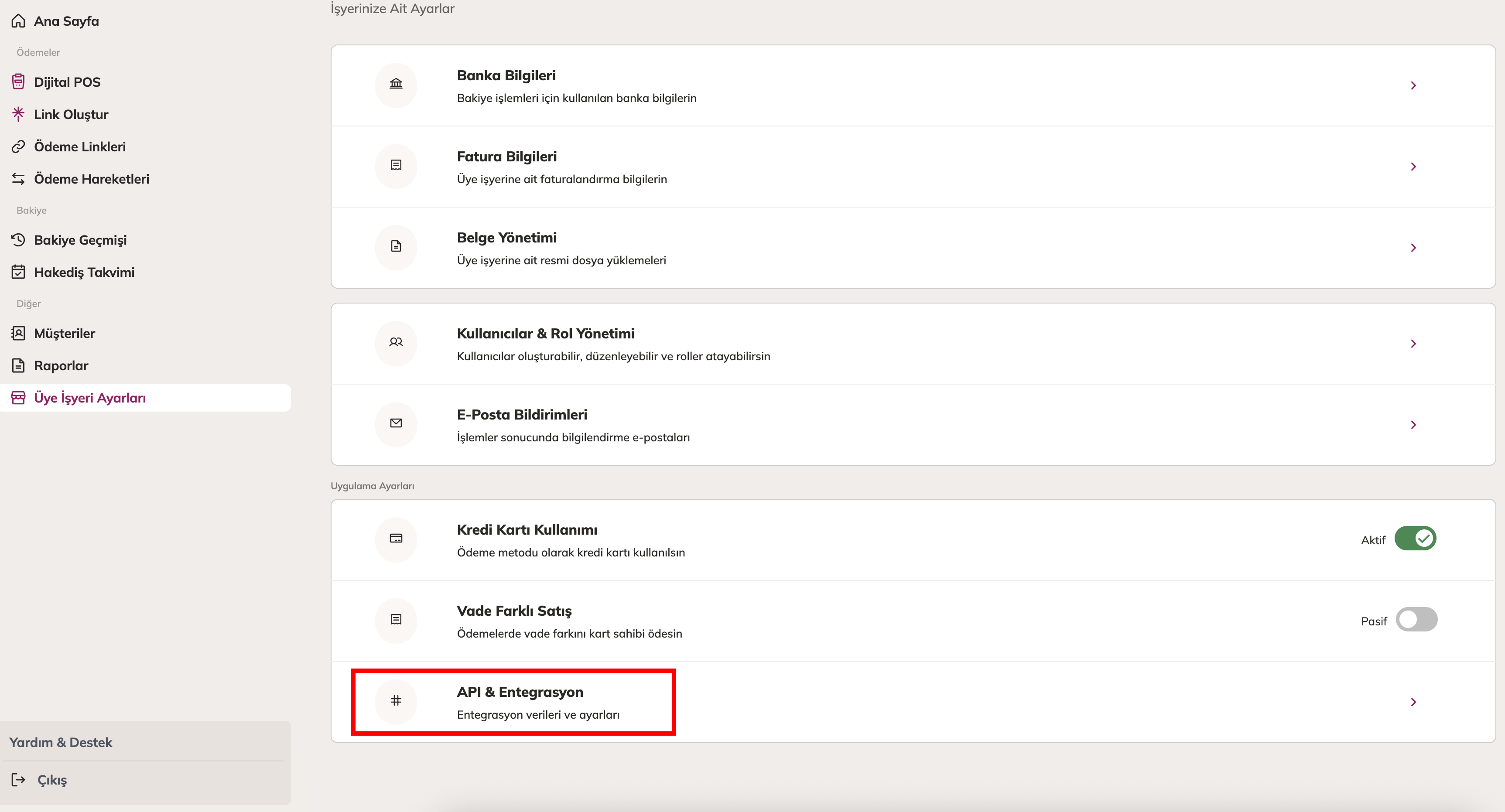The width and height of the screenshot is (1505, 812).
Task: Click the Çıkış logout link
Action: point(51,780)
